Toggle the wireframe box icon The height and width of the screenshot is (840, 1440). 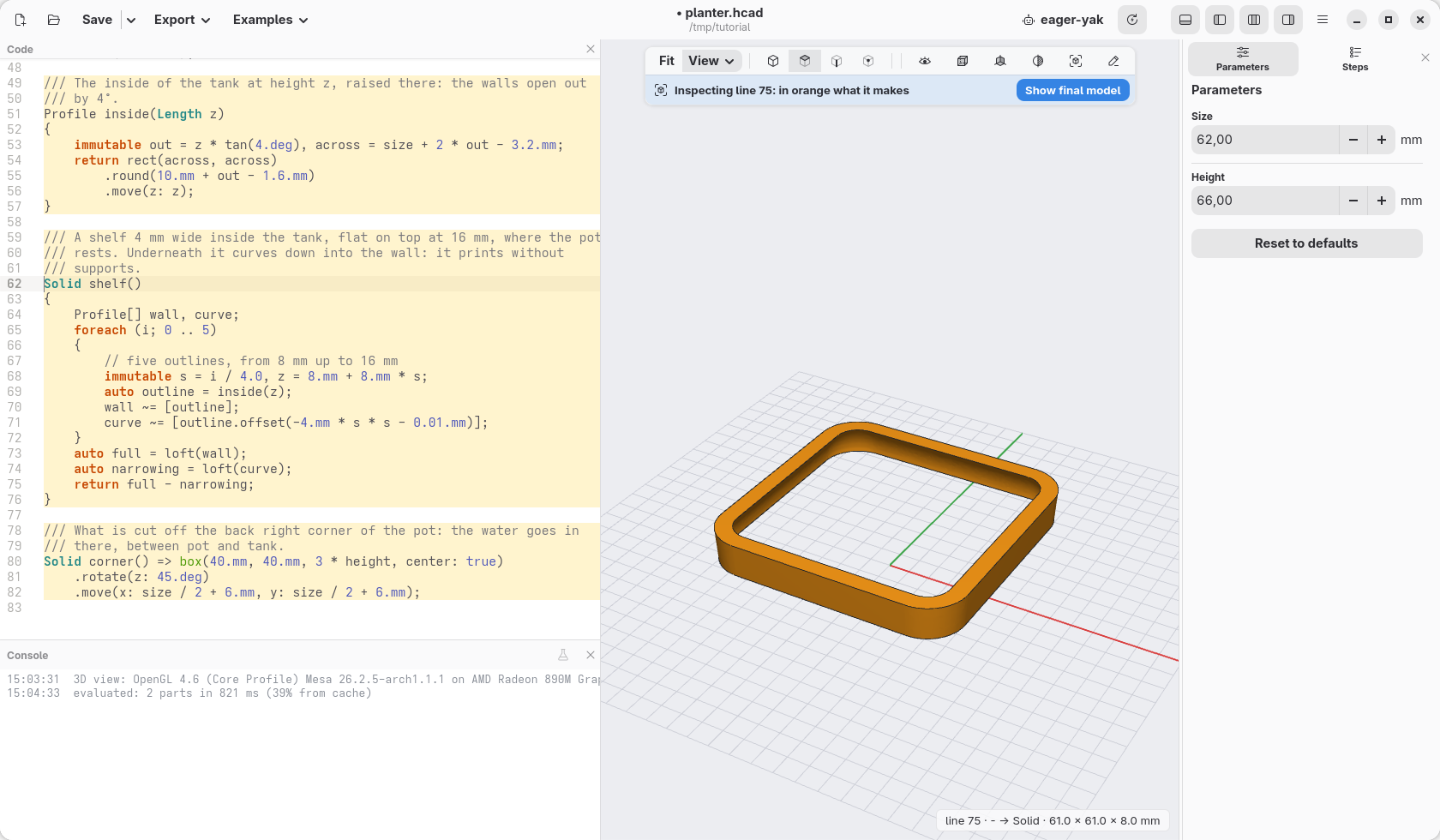[x=963, y=61]
